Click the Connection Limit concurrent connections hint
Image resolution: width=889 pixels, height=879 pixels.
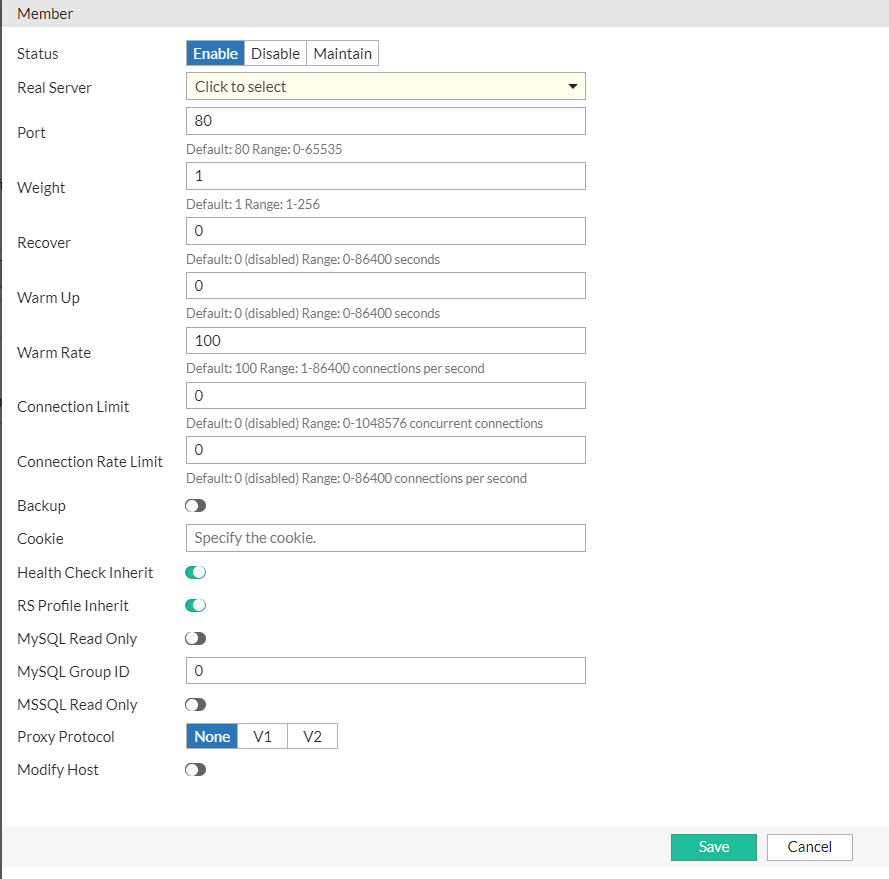[x=365, y=424]
